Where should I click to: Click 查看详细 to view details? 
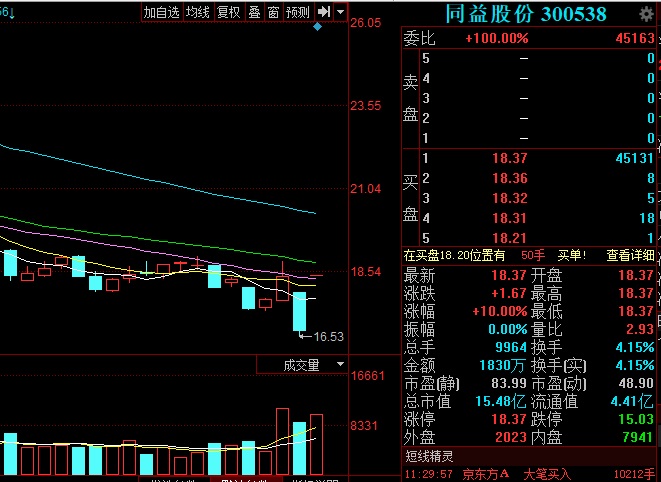click(632, 255)
